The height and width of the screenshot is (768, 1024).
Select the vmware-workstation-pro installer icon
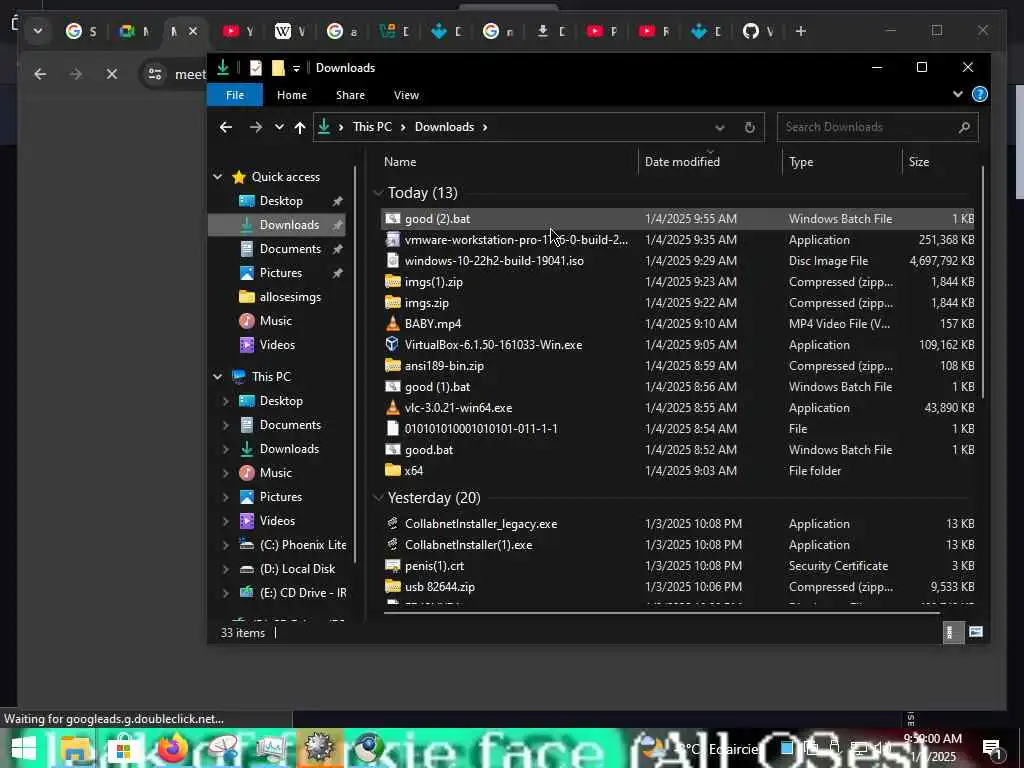point(392,240)
